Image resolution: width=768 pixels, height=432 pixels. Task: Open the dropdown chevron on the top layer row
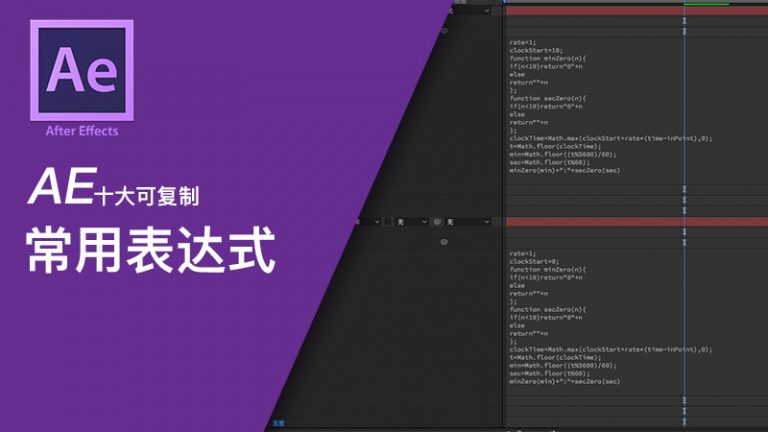pyautogui.click(x=486, y=11)
